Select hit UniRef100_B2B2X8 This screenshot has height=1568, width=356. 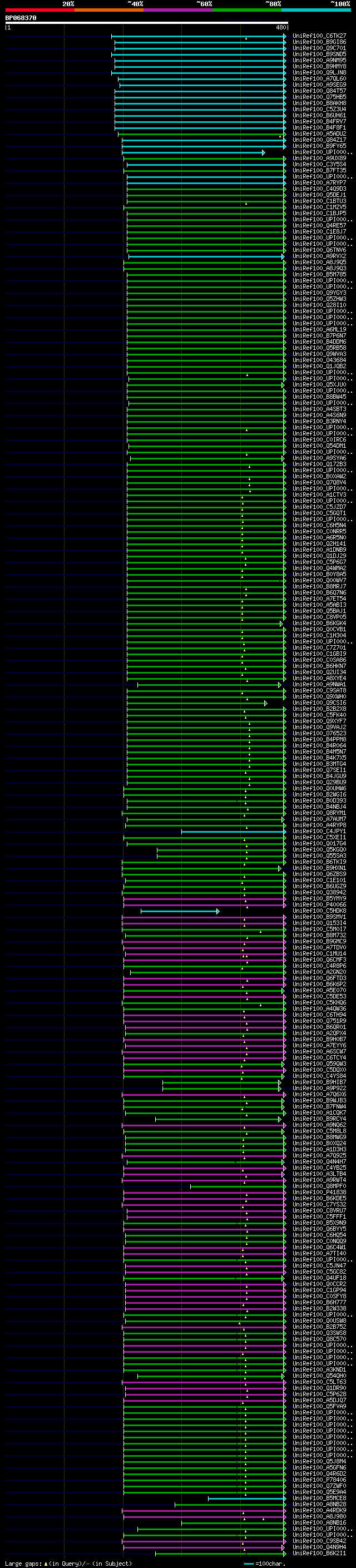(319, 709)
